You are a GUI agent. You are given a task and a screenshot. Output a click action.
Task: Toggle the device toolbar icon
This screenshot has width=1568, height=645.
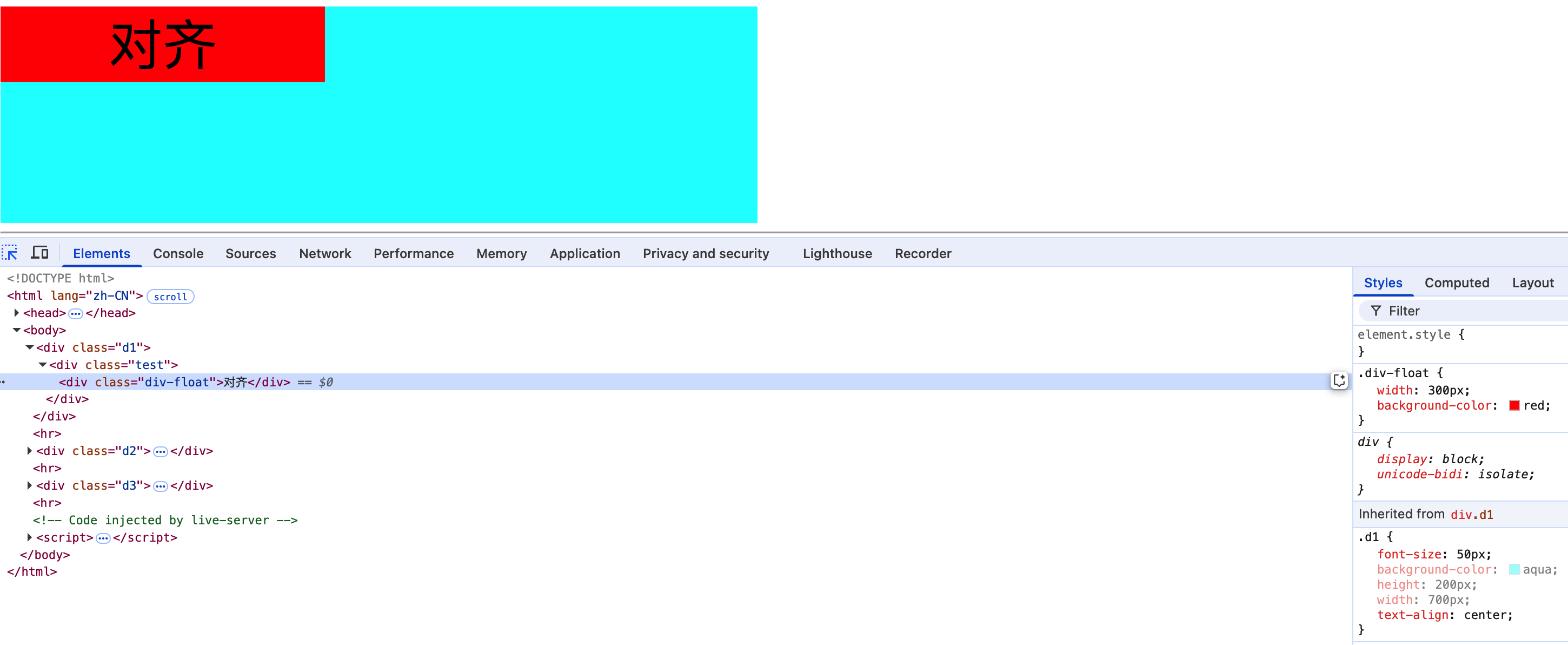click(40, 253)
